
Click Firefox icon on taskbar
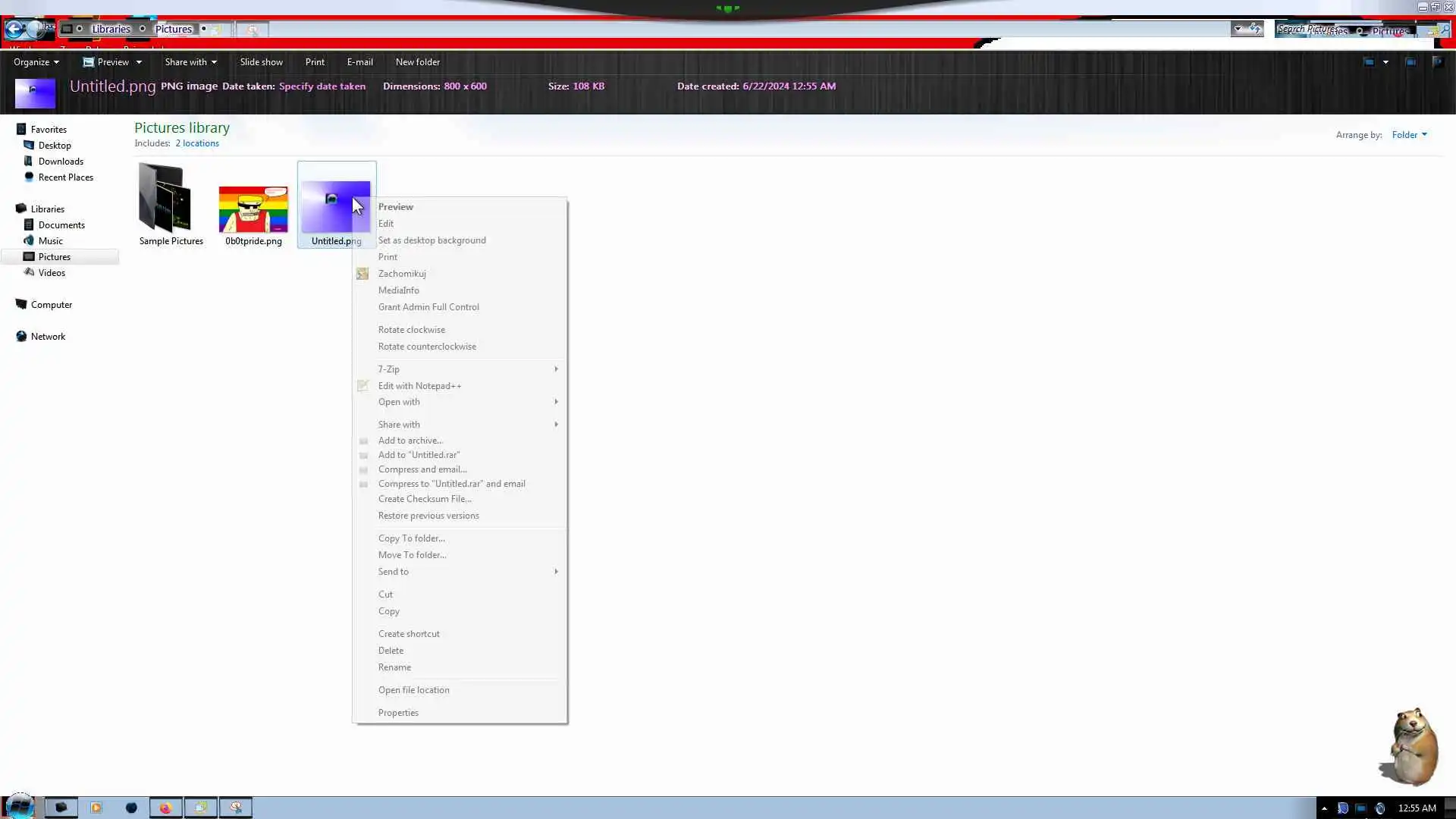(x=165, y=808)
